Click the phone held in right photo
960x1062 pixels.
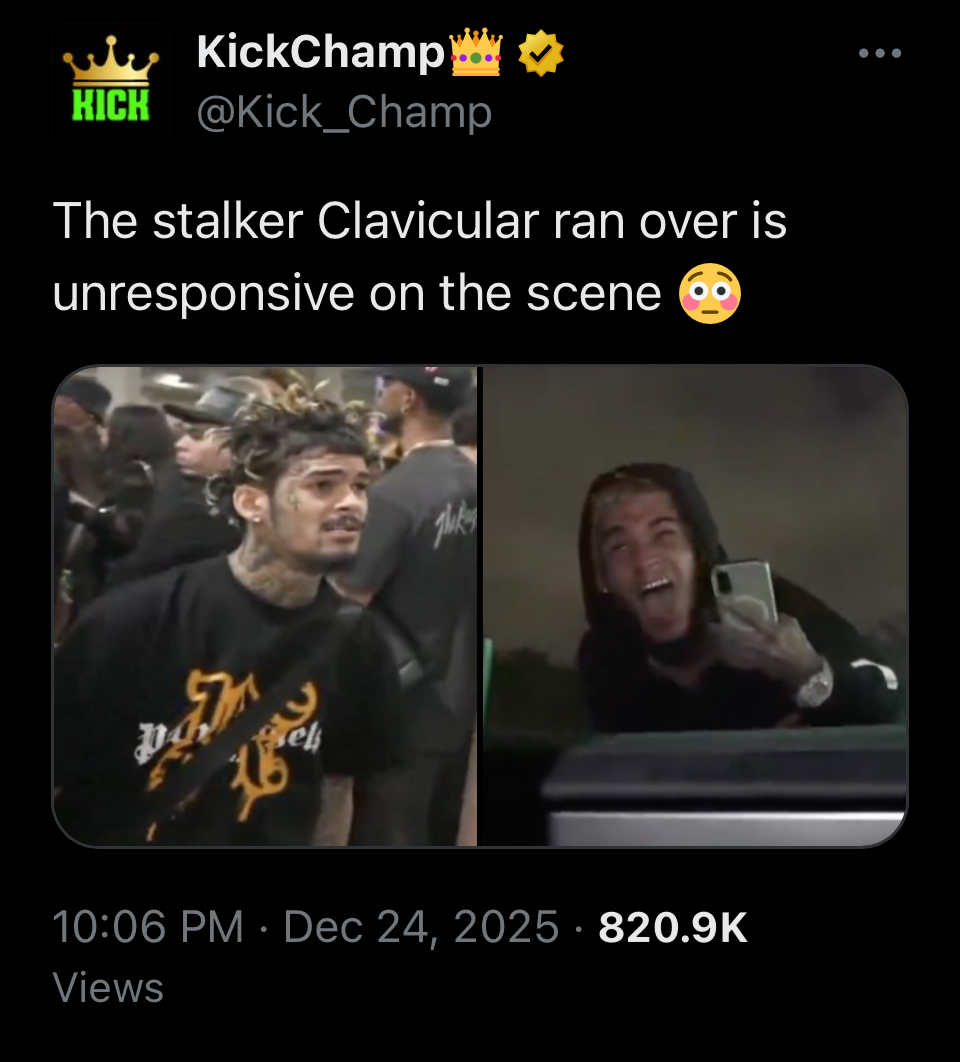click(743, 591)
